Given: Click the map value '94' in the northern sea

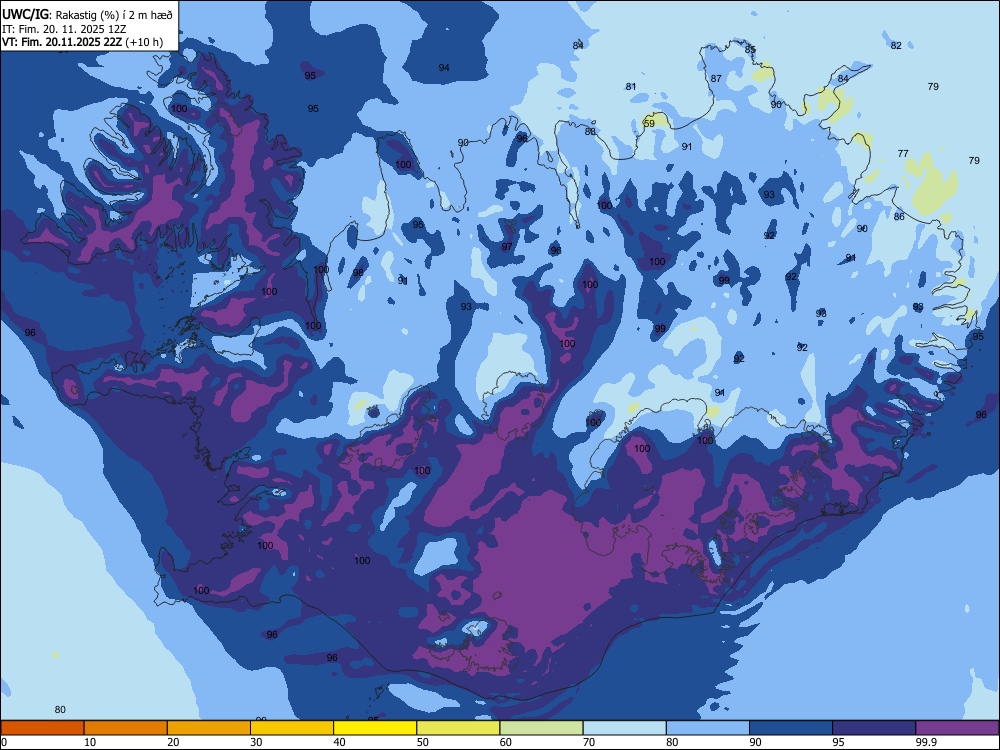Looking at the screenshot, I should [x=444, y=67].
